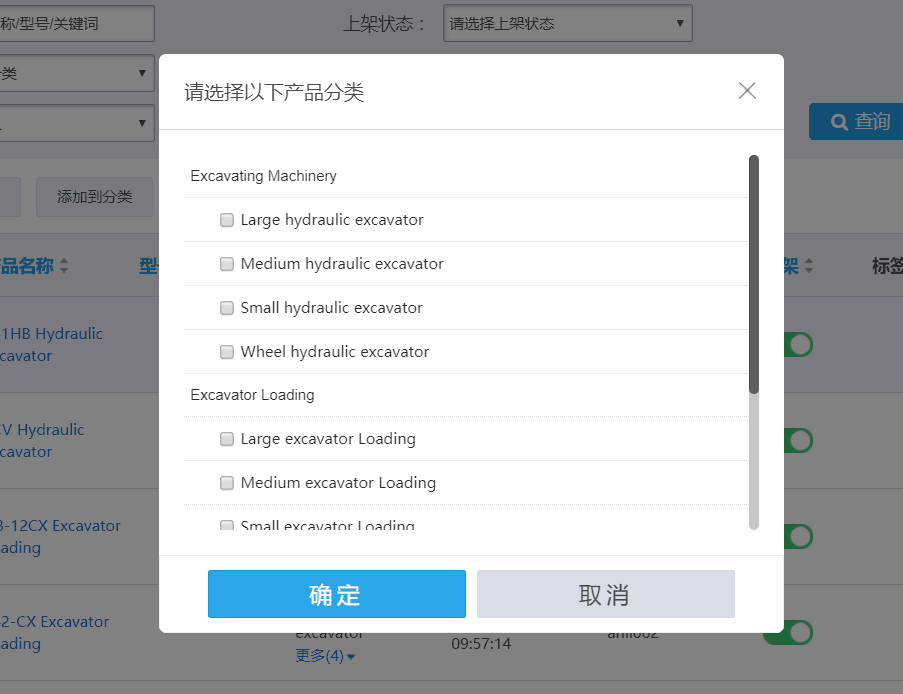Tick the Wheel hydraulic excavator option
Viewport: 903px width, 694px height.
(227, 352)
